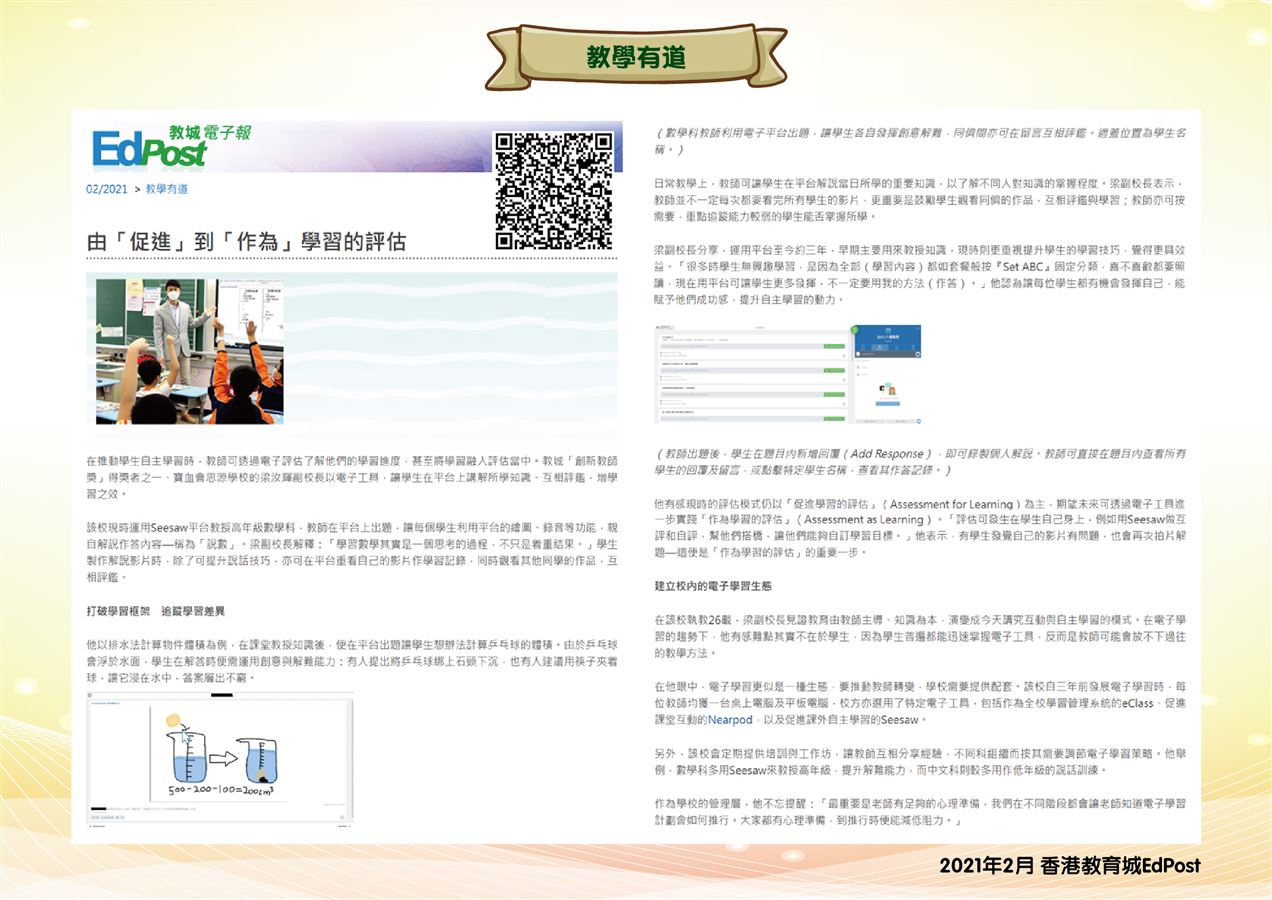Click the 教學有道 ribbon banner title
Image resolution: width=1272 pixels, height=900 pixels.
pyautogui.click(x=636, y=57)
